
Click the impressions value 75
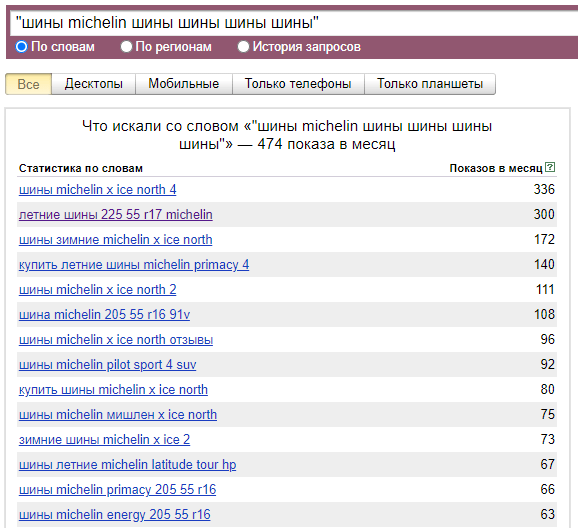click(x=547, y=415)
